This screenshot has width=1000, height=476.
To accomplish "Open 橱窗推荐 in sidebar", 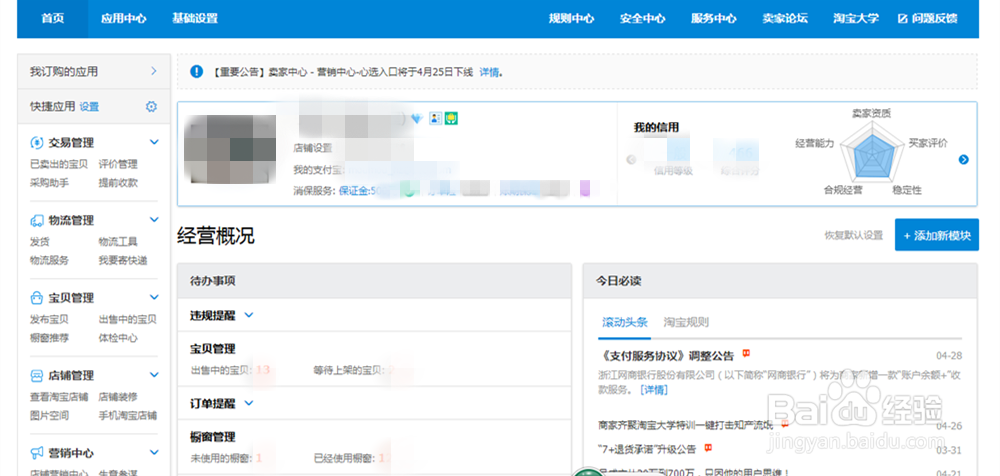I will pyautogui.click(x=49, y=338).
